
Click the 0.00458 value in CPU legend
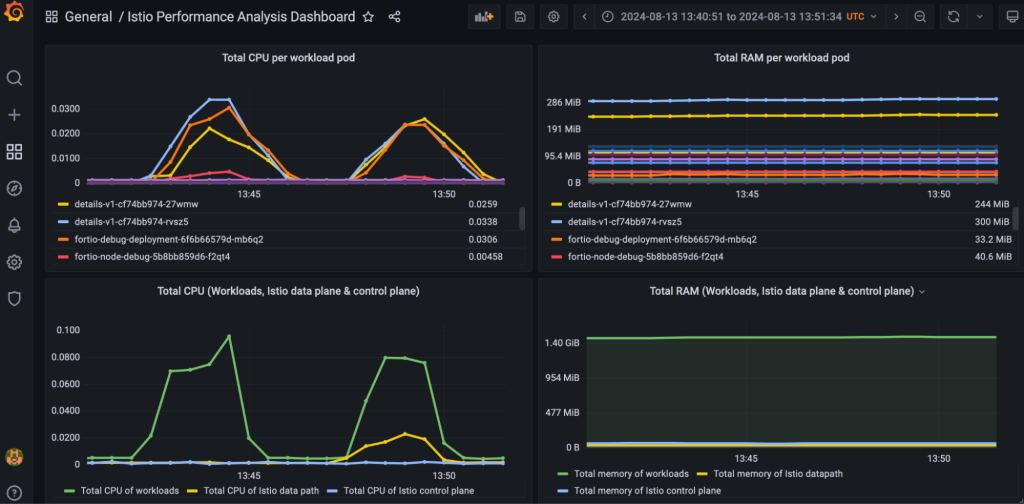[x=486, y=257]
